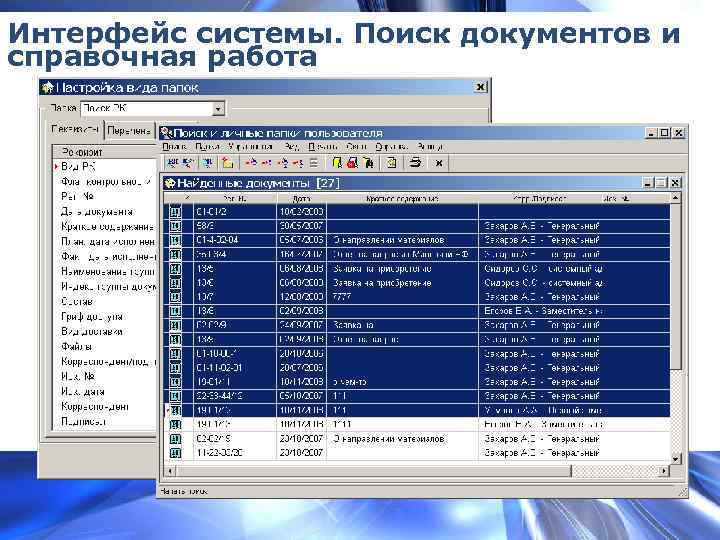Click the 'о чем-то' content cell
720x540 pixels.
click(403, 382)
